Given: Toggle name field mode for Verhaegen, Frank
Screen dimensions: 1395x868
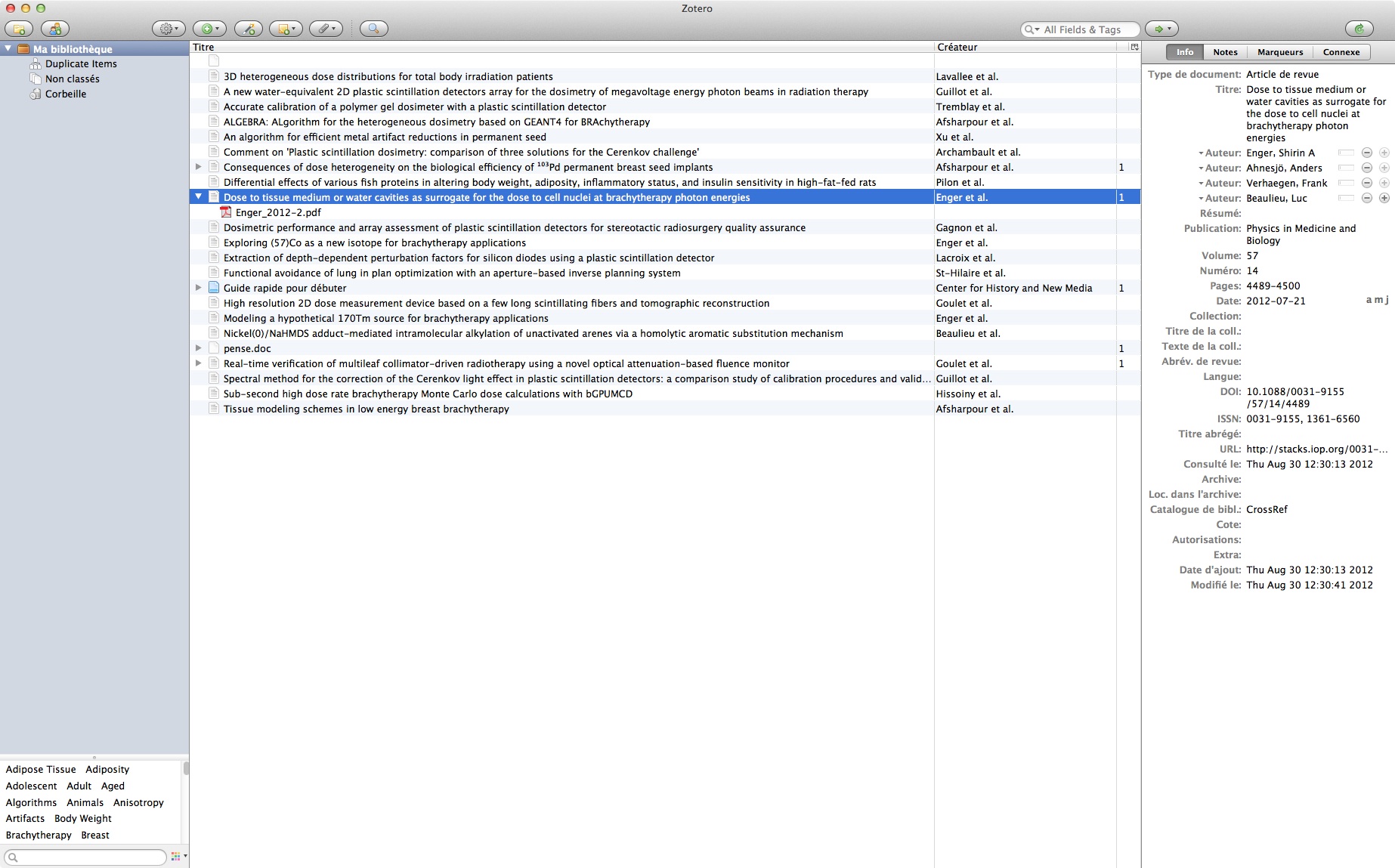Looking at the screenshot, I should click(x=1346, y=183).
